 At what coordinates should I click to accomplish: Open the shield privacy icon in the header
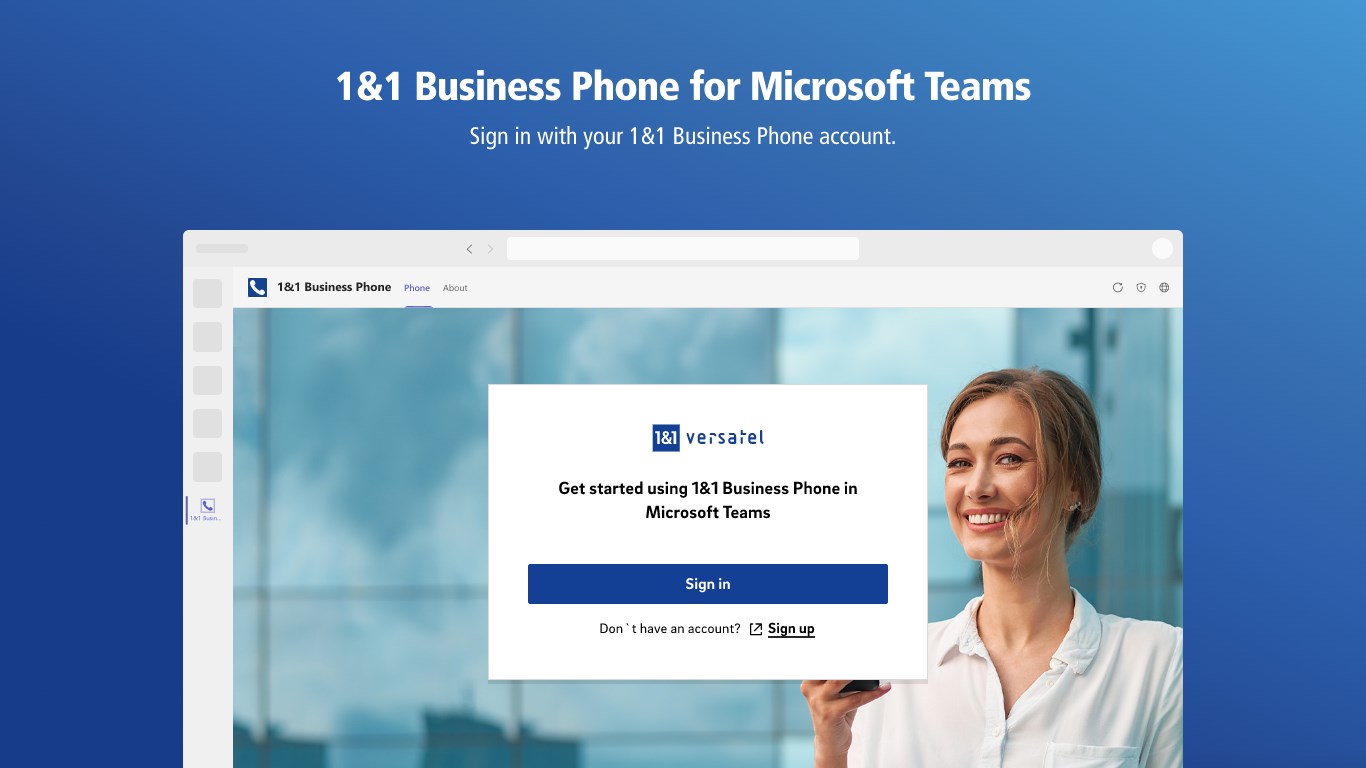click(1141, 288)
